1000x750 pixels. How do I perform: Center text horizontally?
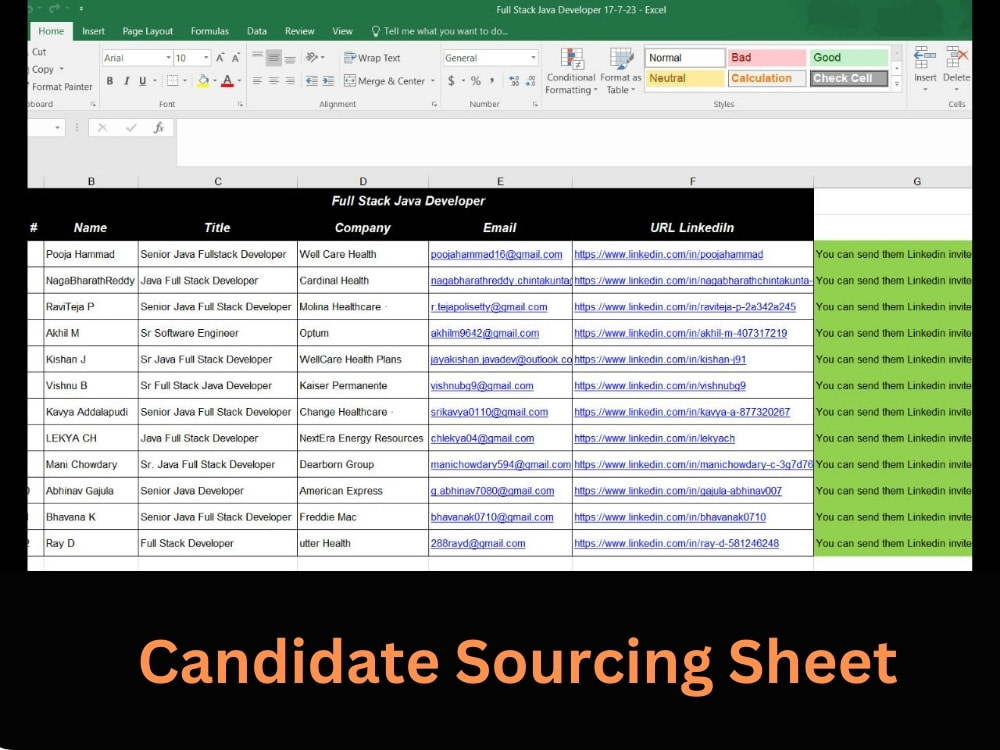click(274, 81)
